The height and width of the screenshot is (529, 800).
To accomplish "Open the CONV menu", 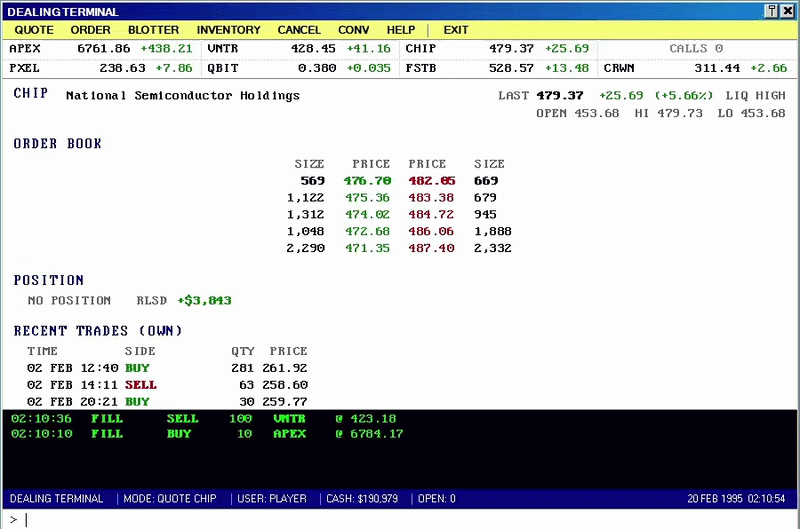I will [353, 30].
